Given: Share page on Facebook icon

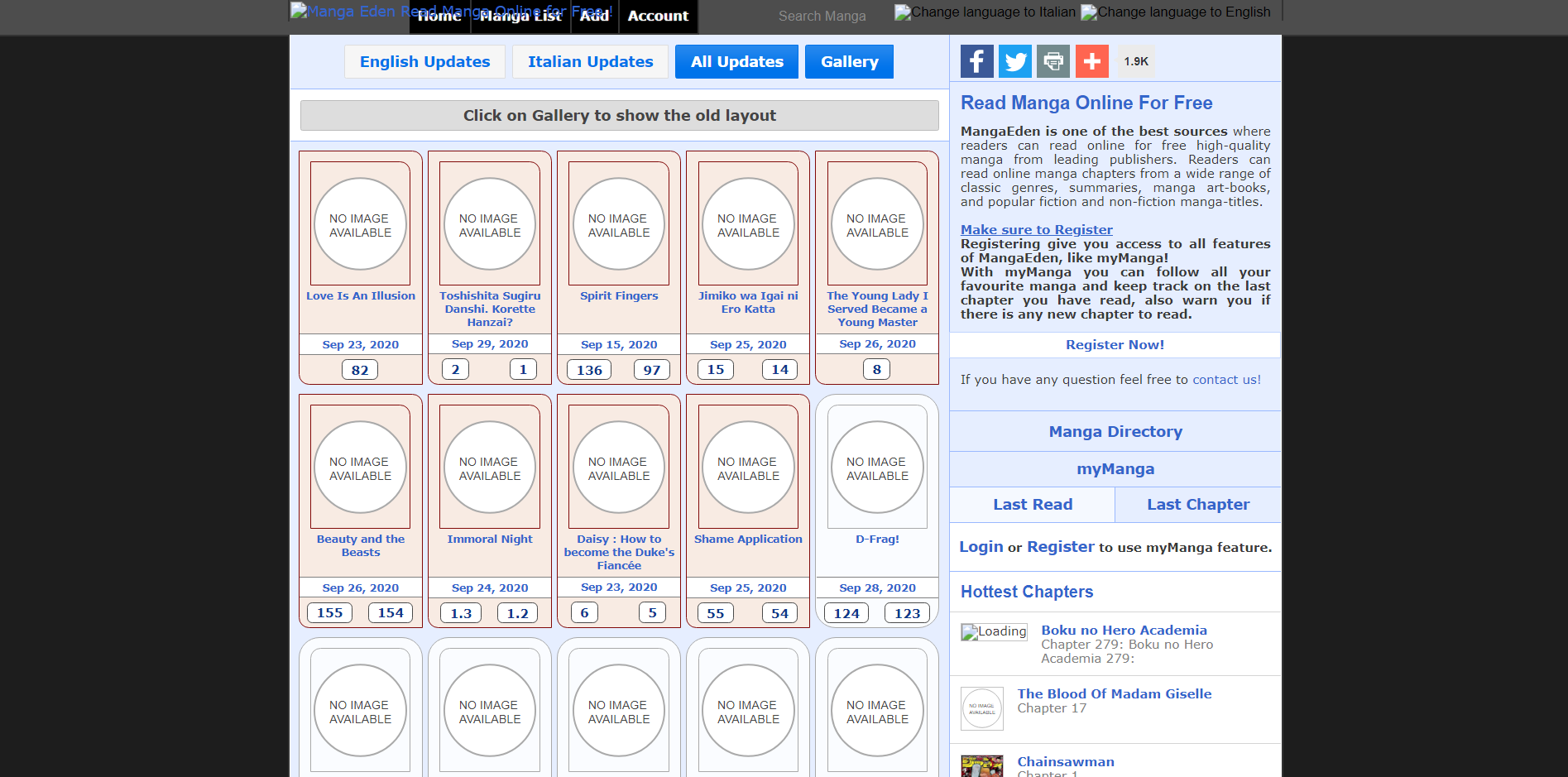Looking at the screenshot, I should point(976,61).
